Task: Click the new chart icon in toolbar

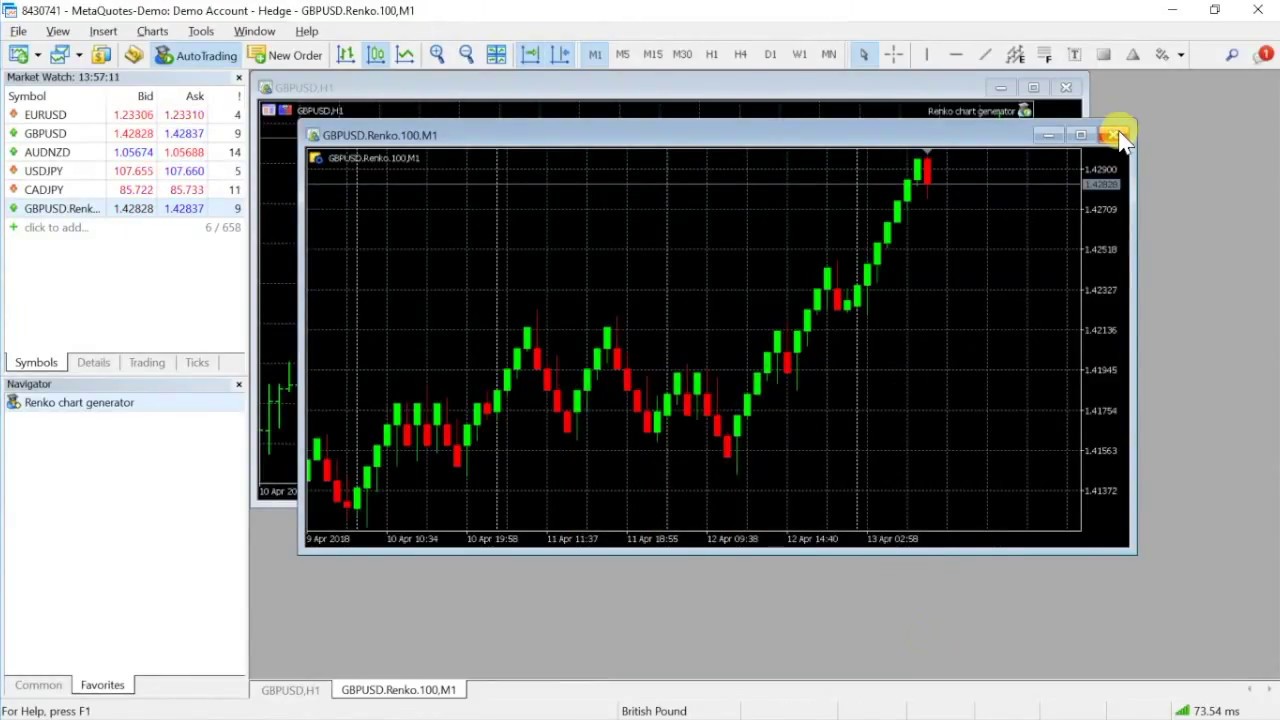Action: pyautogui.click(x=18, y=55)
